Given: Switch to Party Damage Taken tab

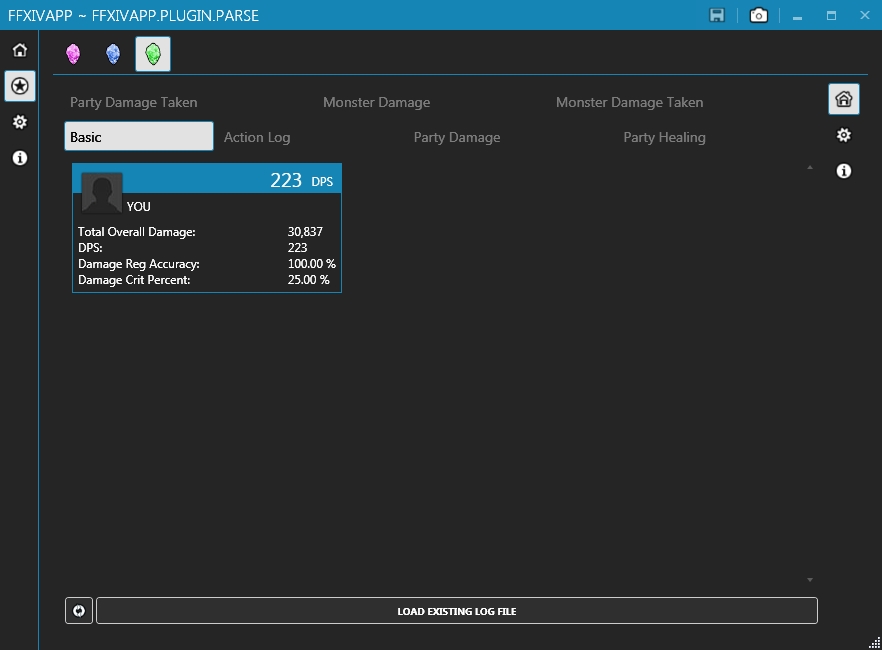Looking at the screenshot, I should pyautogui.click(x=134, y=102).
